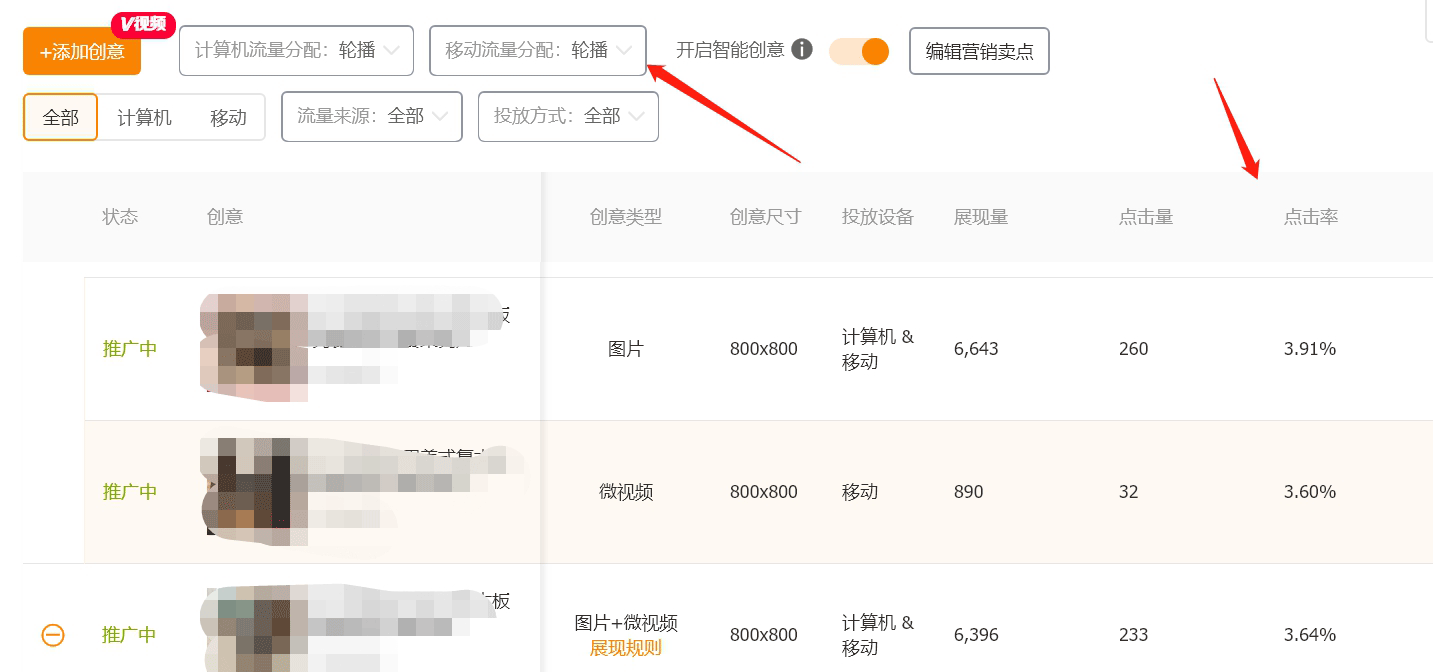This screenshot has width=1433, height=672.
Task: Click the smart creative info icon
Action: pos(802,50)
